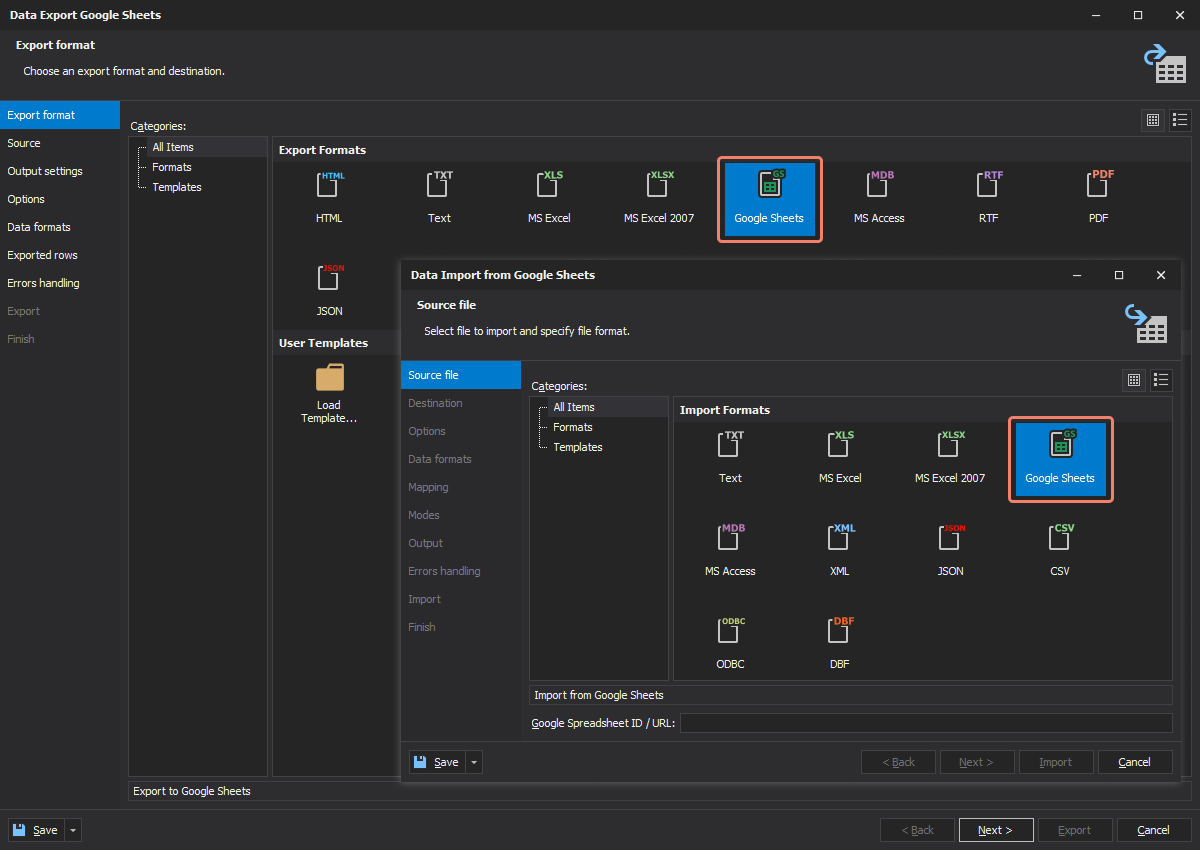This screenshot has height=850, width=1200.
Task: Select the CSV import format icon
Action: pyautogui.click(x=1059, y=548)
